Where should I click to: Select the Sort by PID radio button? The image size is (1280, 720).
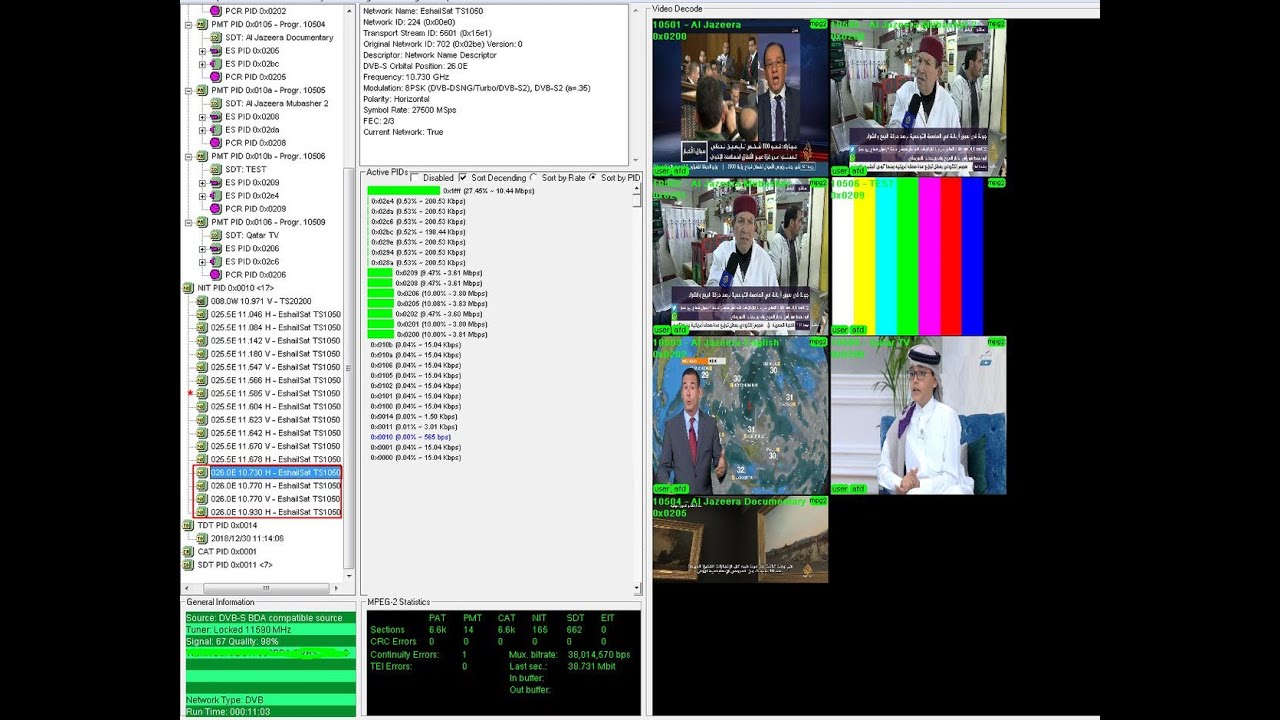pyautogui.click(x=593, y=178)
